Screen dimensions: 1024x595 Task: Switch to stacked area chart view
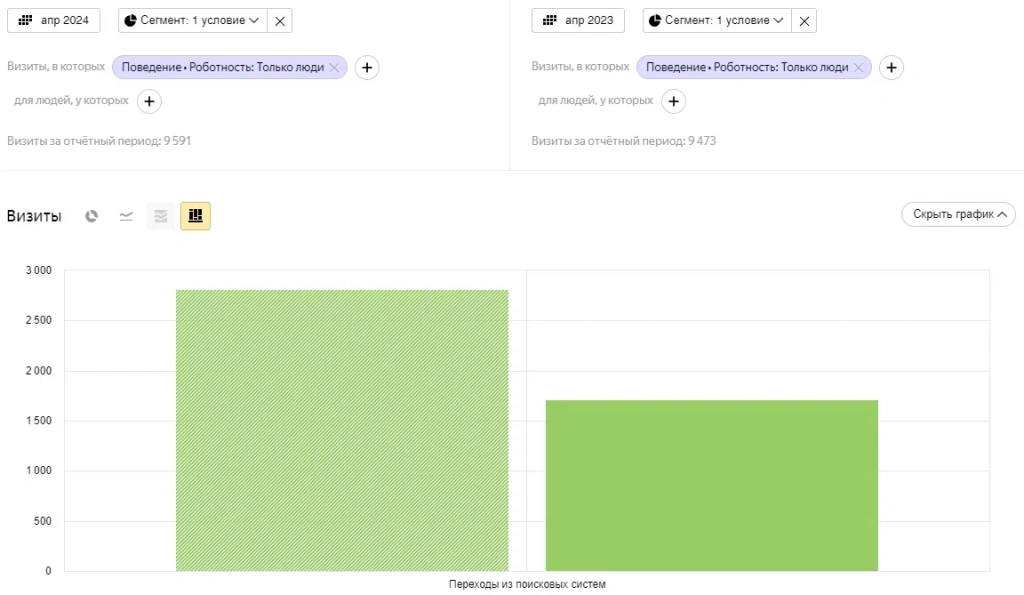coord(161,216)
